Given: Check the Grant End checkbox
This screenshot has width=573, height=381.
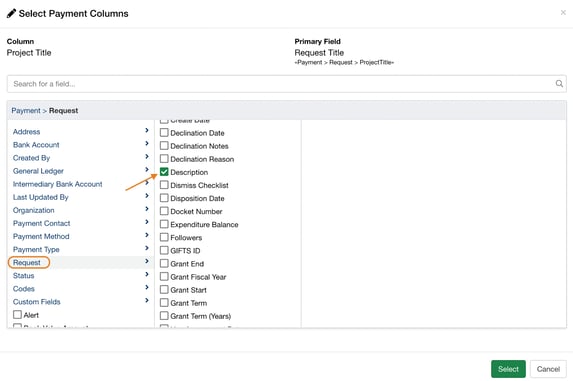Looking at the screenshot, I should click(164, 263).
